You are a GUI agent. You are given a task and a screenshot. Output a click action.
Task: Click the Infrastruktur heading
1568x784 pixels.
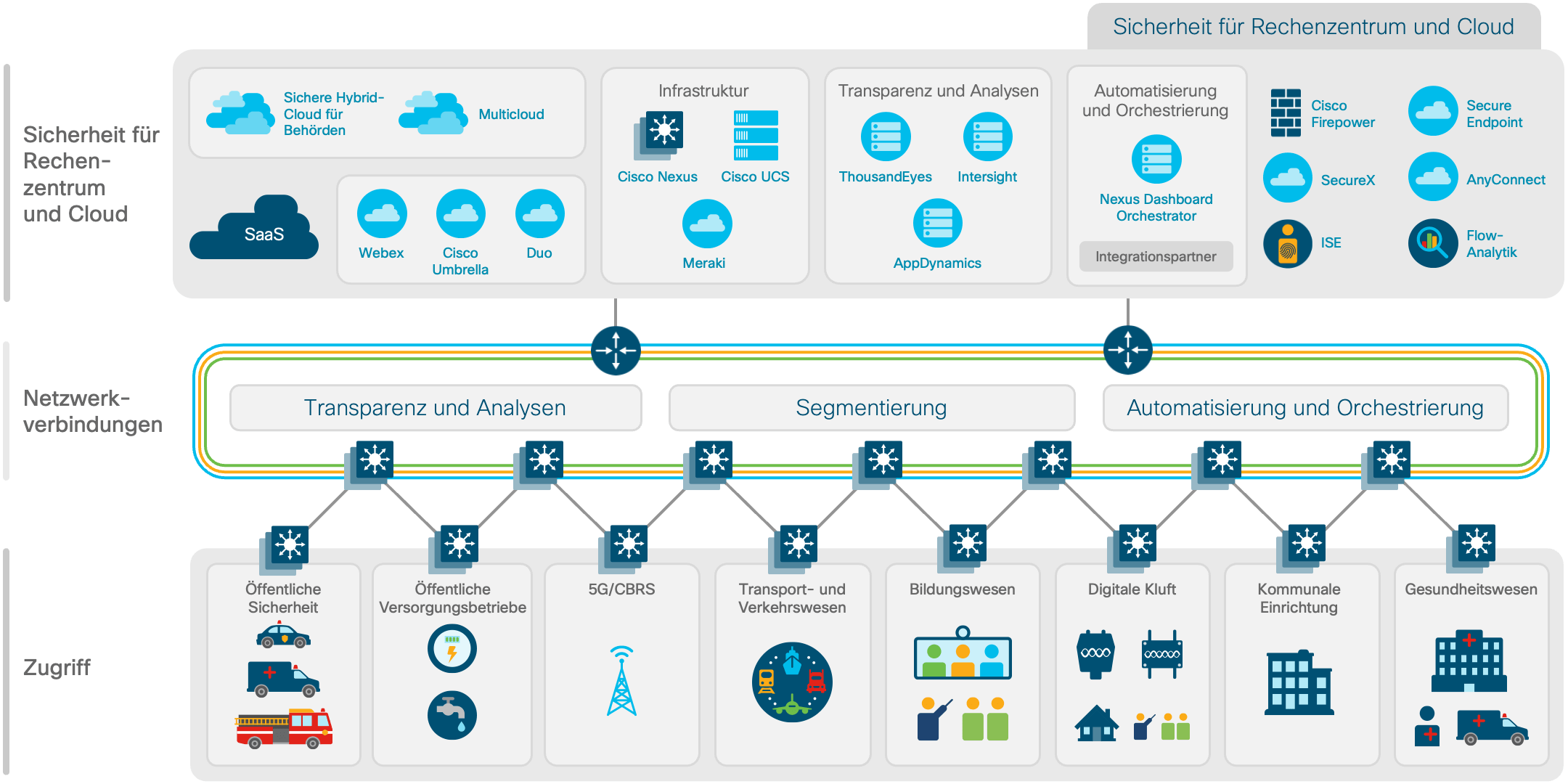click(703, 91)
